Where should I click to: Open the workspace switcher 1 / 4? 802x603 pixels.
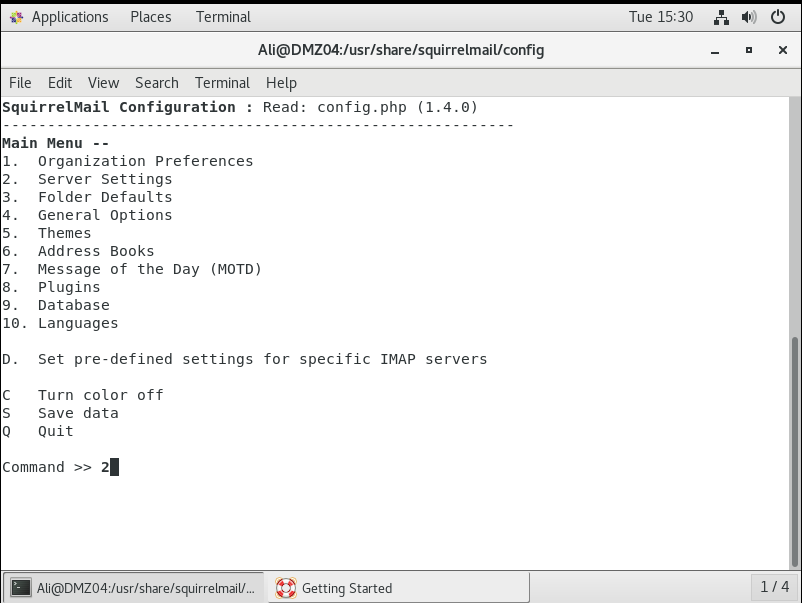[774, 587]
